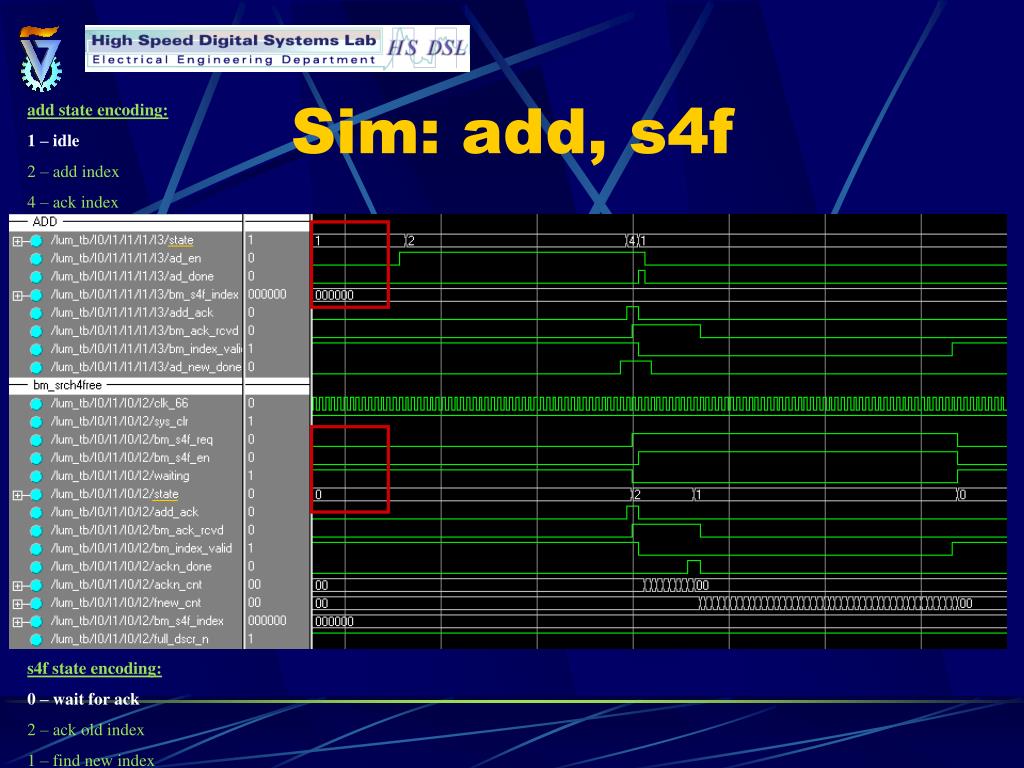
Task: Click the cyan signal icon for ad_en
Action: [36, 259]
